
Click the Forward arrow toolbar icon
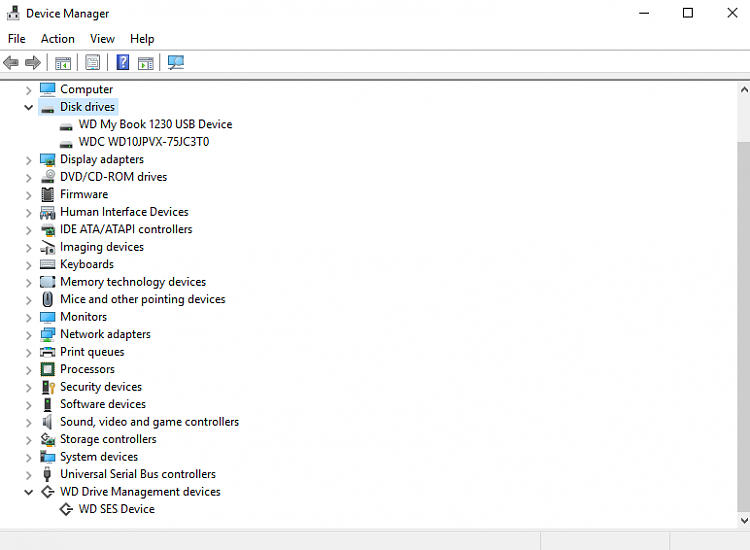pos(33,62)
